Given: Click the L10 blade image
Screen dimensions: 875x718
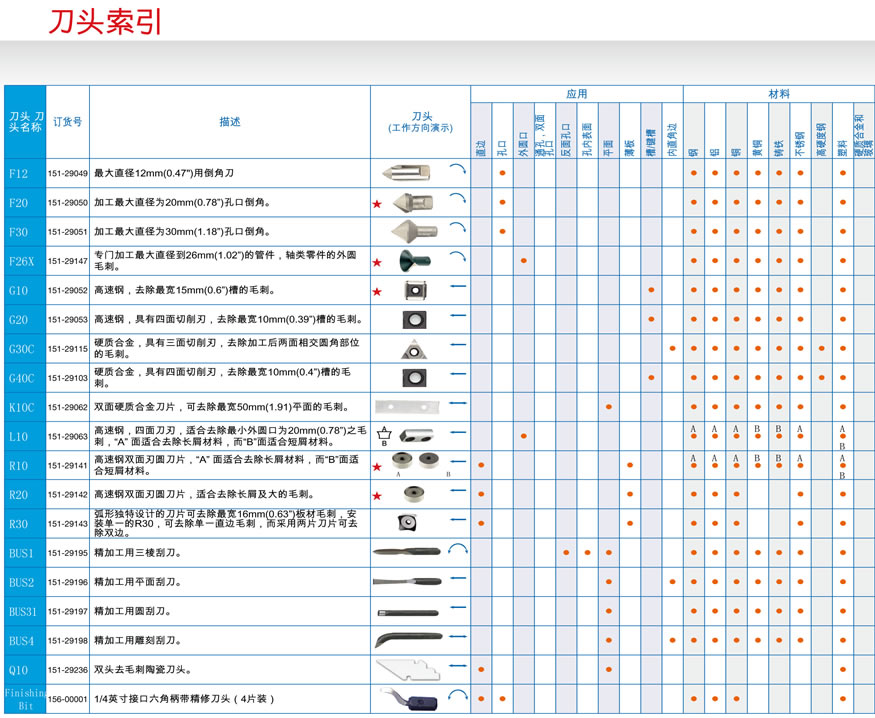Looking at the screenshot, I should [x=416, y=435].
